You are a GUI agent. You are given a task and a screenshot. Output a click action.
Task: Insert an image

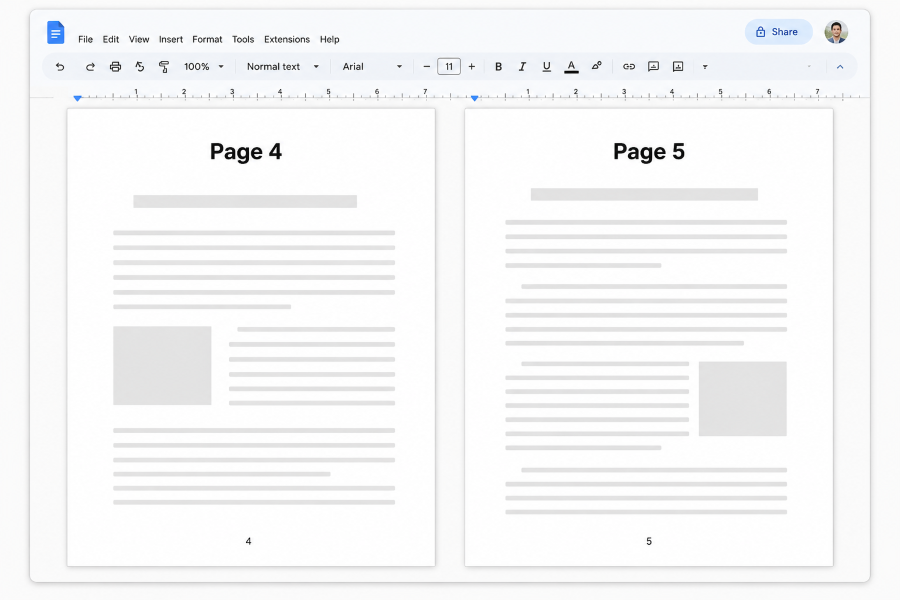pyautogui.click(x=678, y=67)
